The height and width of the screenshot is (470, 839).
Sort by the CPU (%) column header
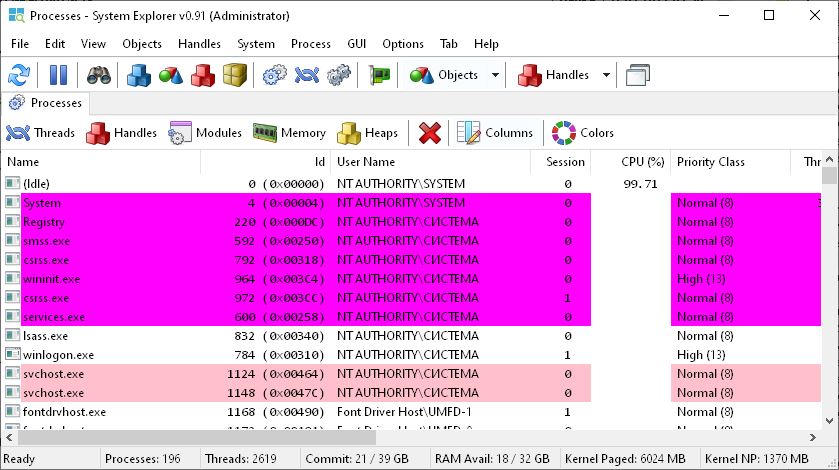pos(631,162)
